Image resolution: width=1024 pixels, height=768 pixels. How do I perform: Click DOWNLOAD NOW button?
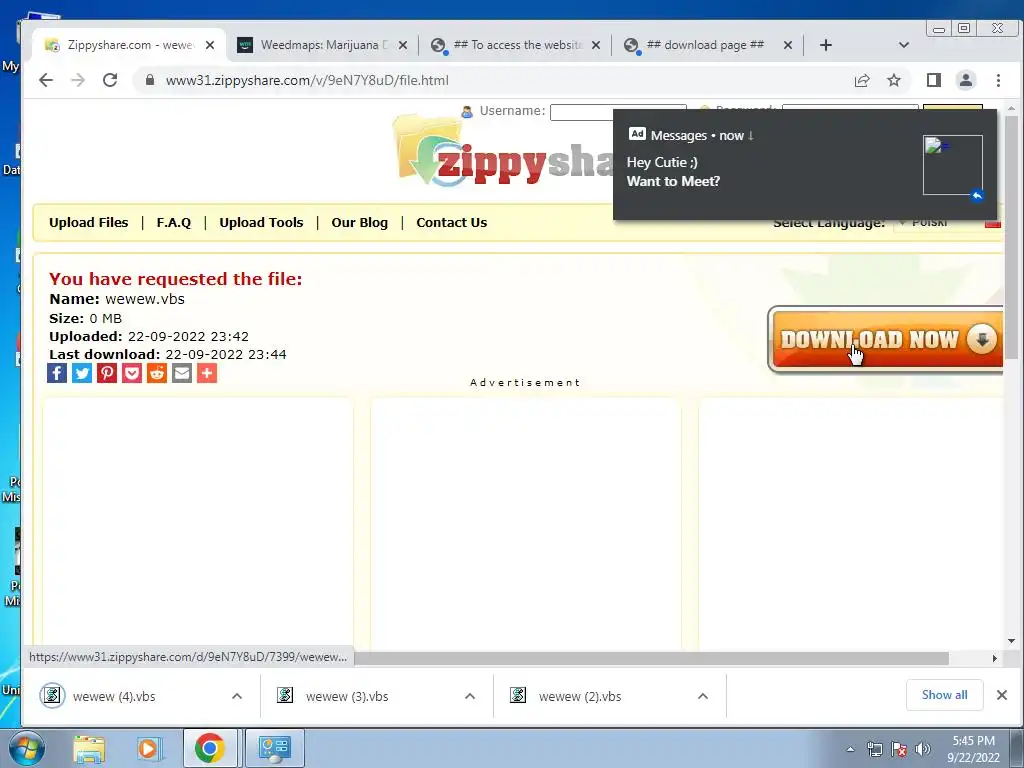pos(886,340)
